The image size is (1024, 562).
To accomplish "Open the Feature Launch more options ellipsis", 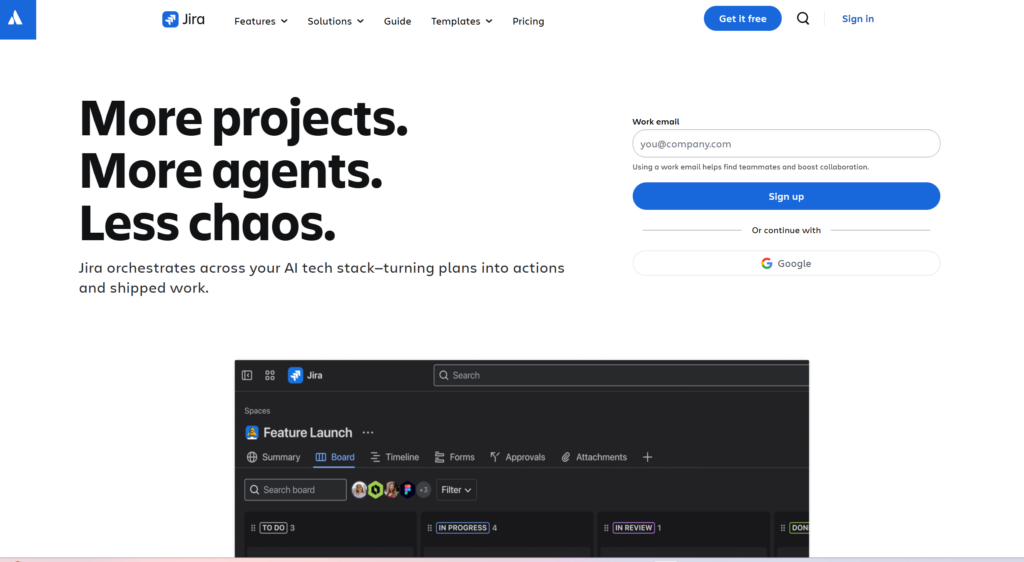I will (x=368, y=433).
